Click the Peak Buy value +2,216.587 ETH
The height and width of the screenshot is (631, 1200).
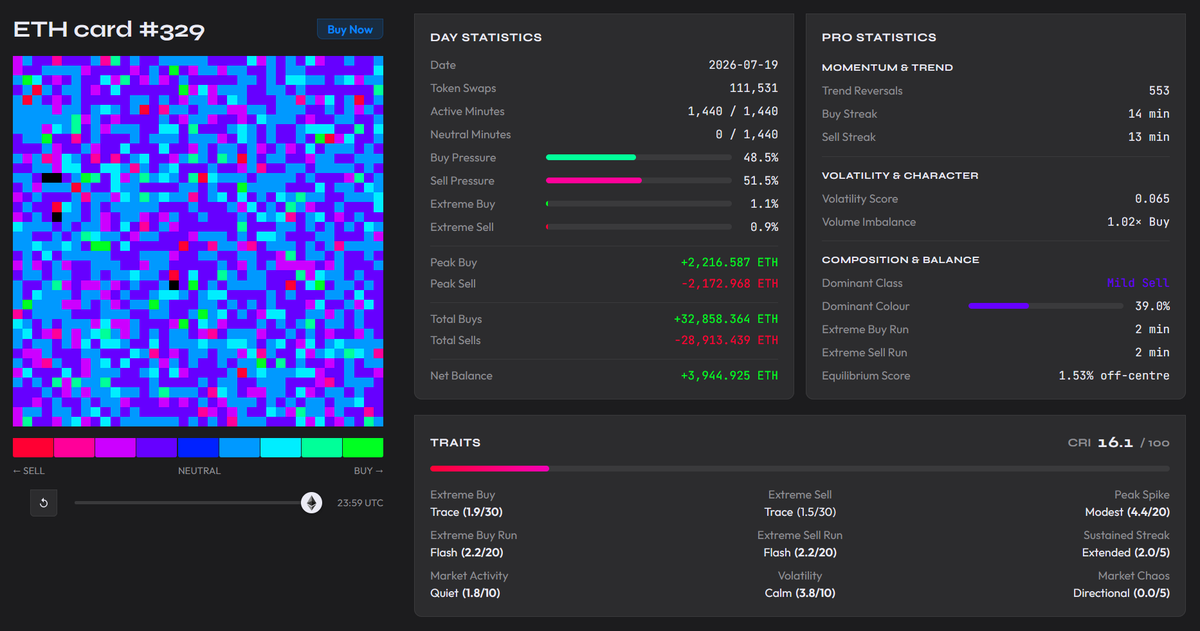[729, 262]
